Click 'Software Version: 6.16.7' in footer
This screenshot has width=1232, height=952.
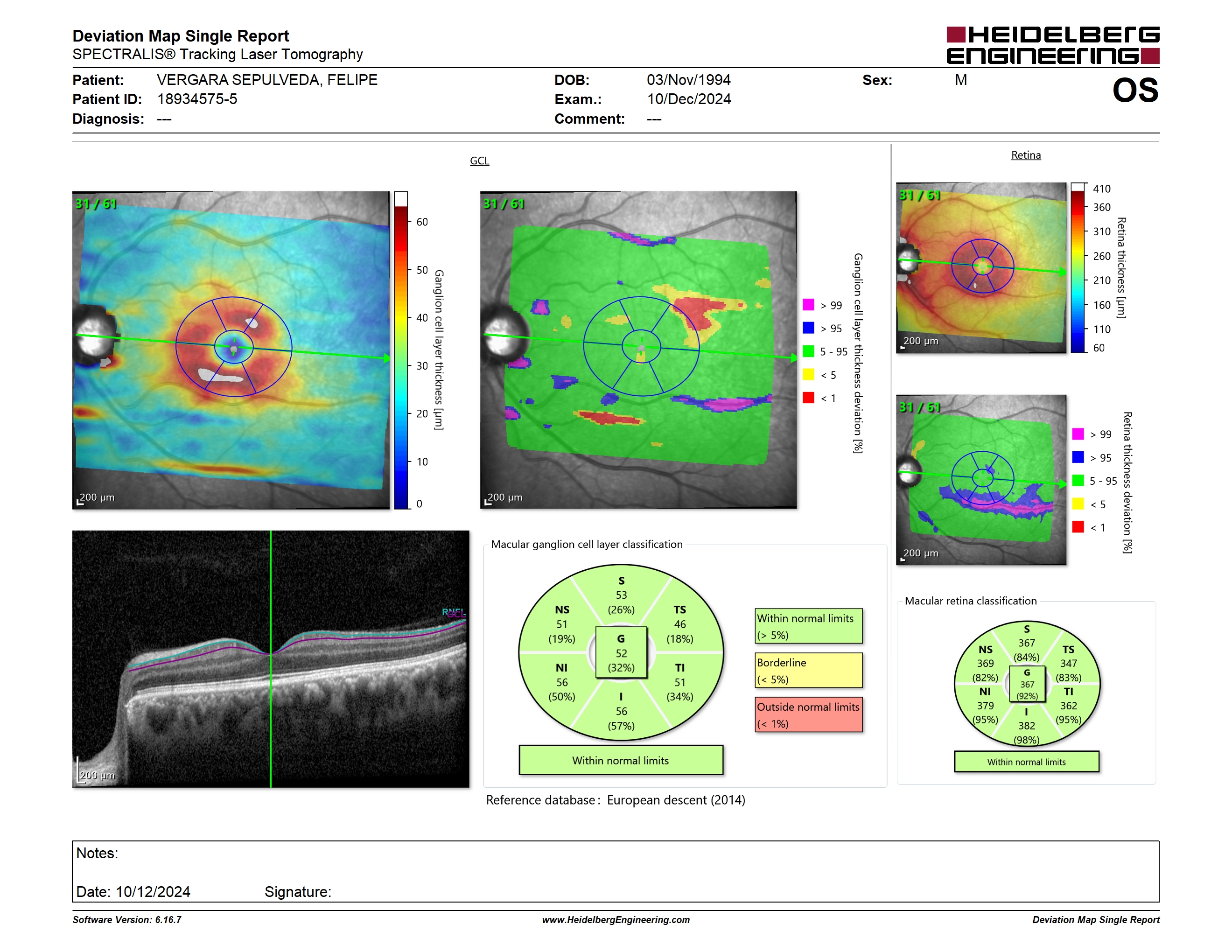(x=127, y=920)
